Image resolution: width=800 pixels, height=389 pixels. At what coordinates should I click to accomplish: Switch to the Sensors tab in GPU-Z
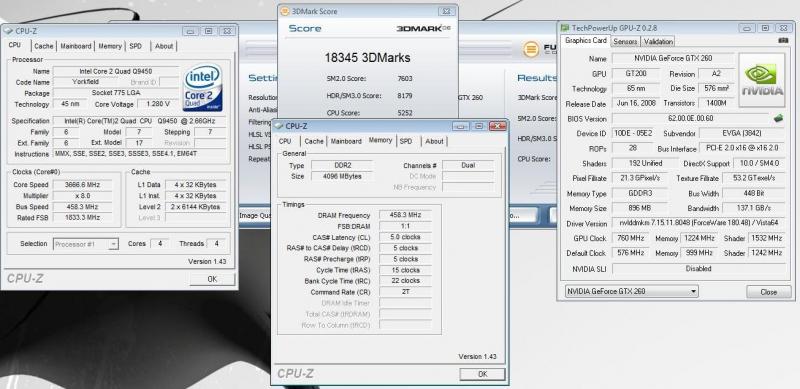pyautogui.click(x=625, y=41)
